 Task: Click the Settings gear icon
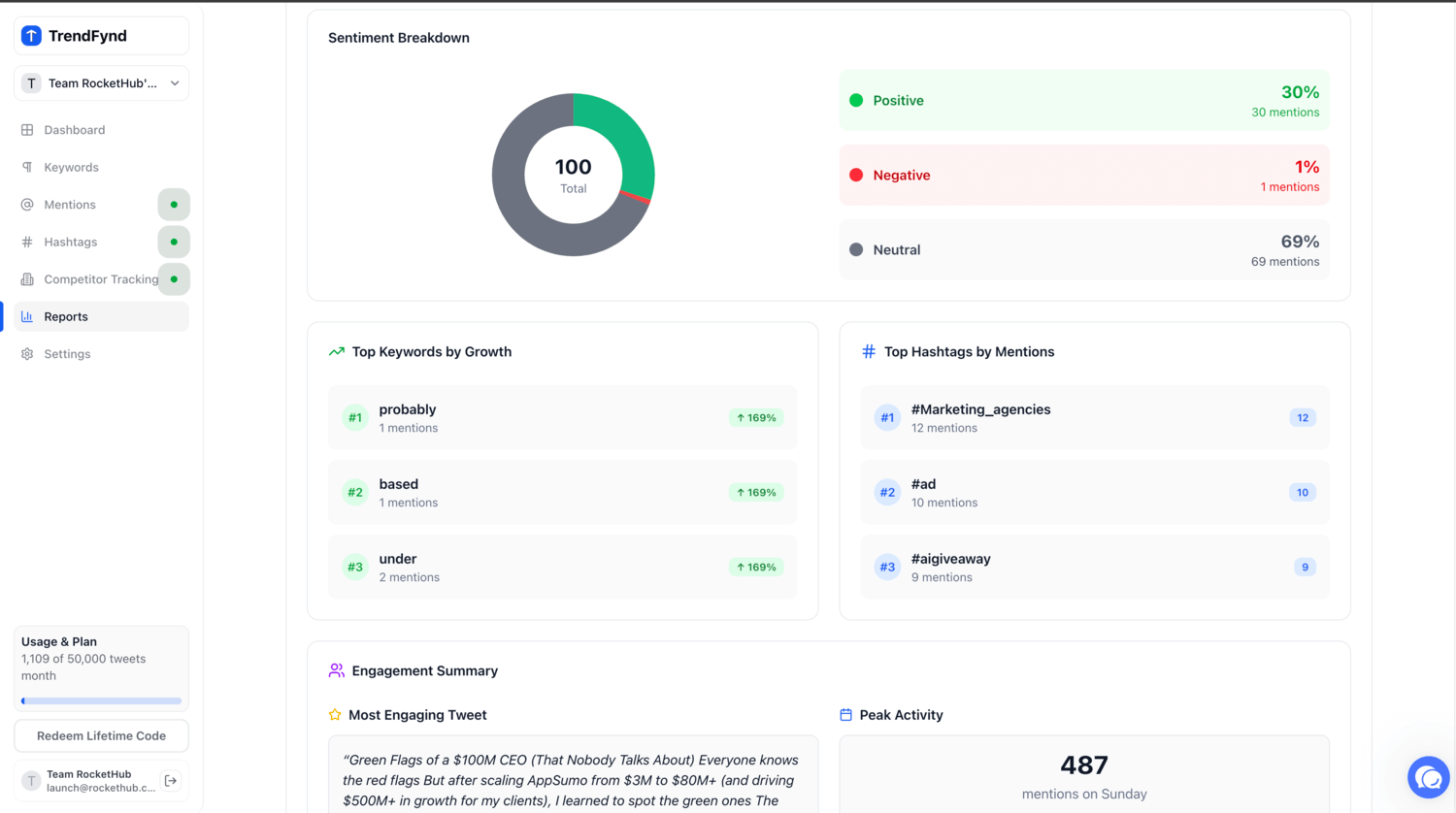(27, 354)
